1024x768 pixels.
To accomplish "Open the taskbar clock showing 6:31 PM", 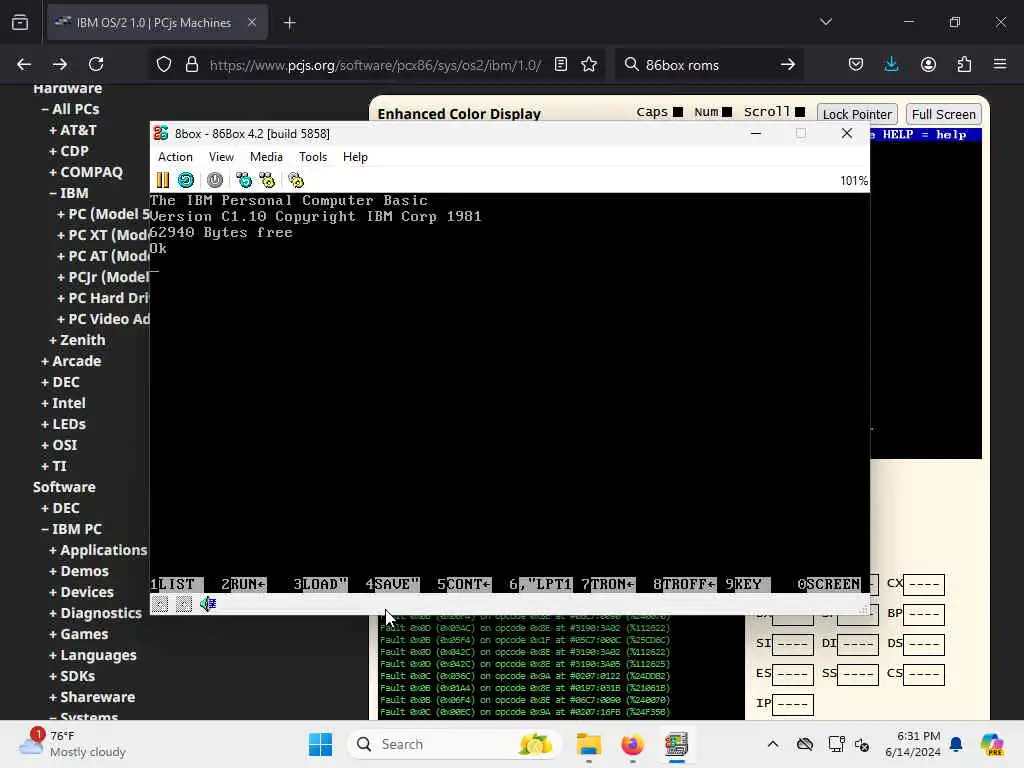I will [x=912, y=744].
